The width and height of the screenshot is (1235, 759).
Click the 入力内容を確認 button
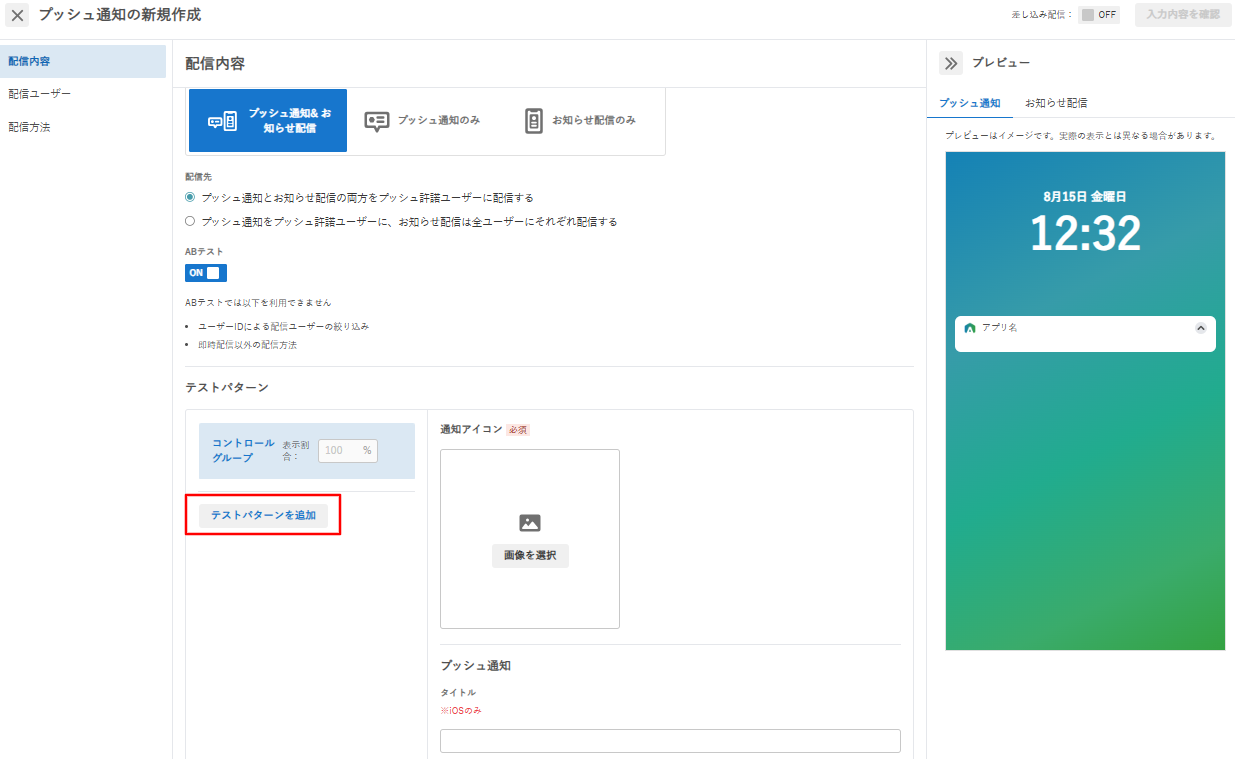click(x=1183, y=15)
